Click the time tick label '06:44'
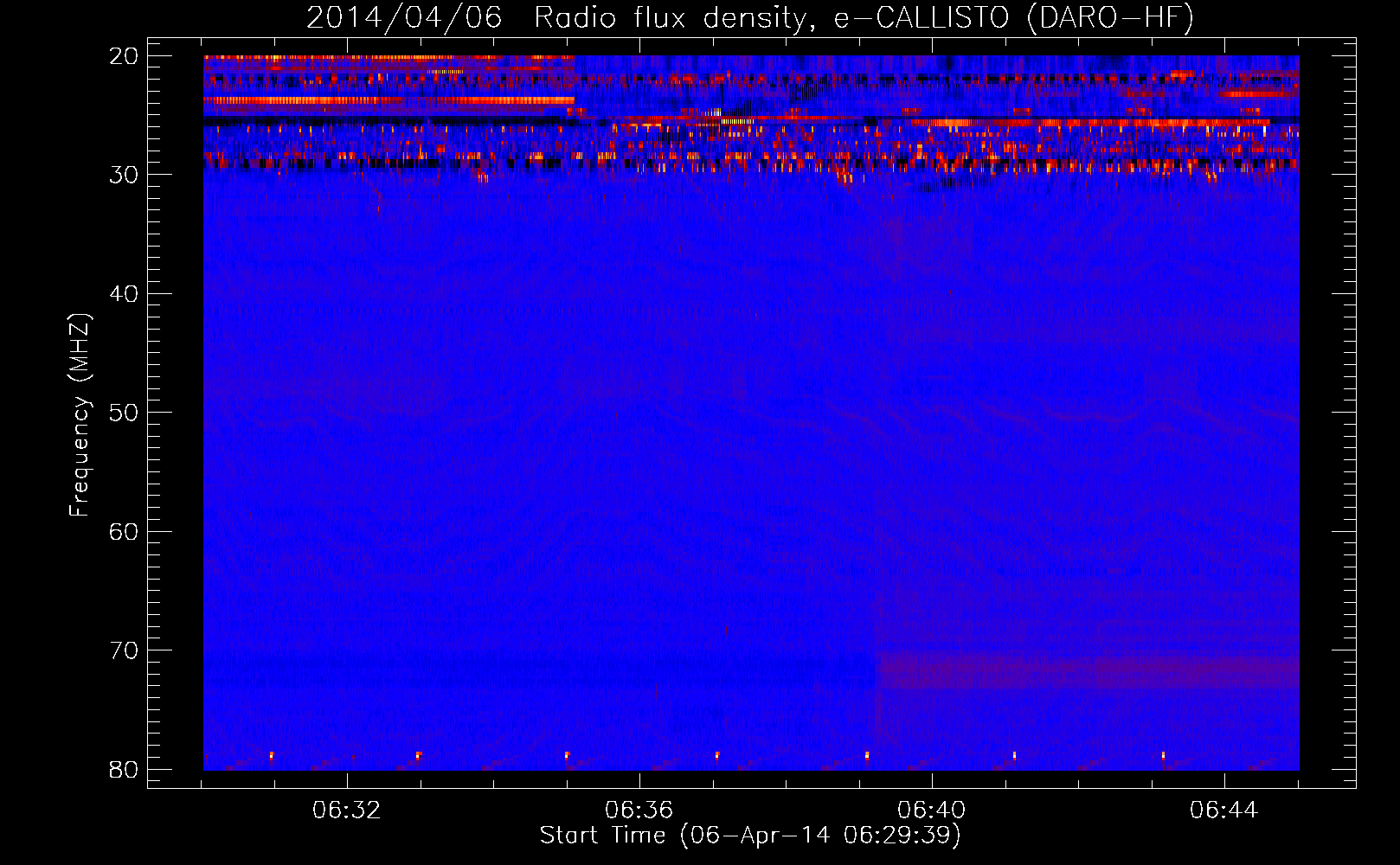 1224,811
